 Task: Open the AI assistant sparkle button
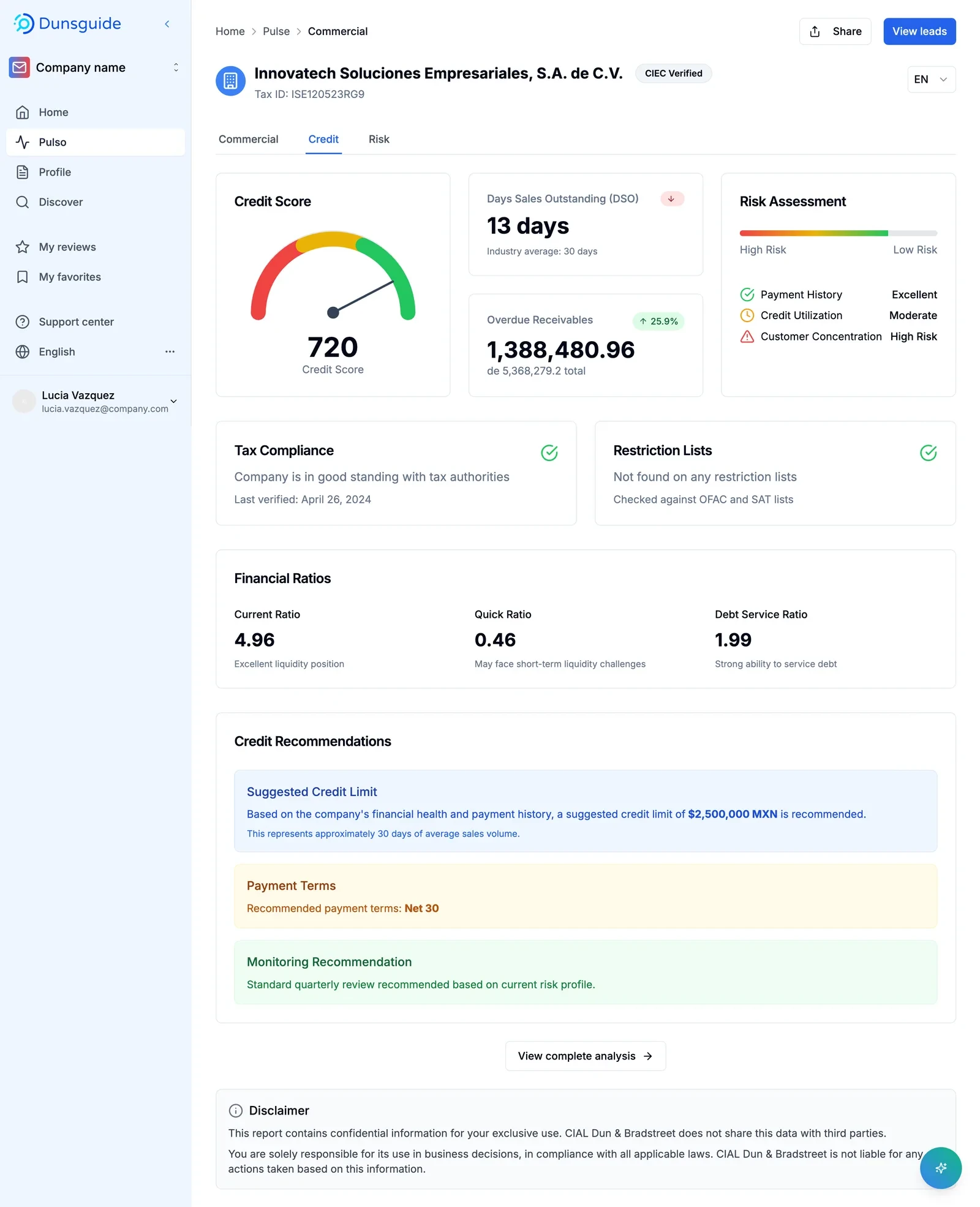[941, 1168]
